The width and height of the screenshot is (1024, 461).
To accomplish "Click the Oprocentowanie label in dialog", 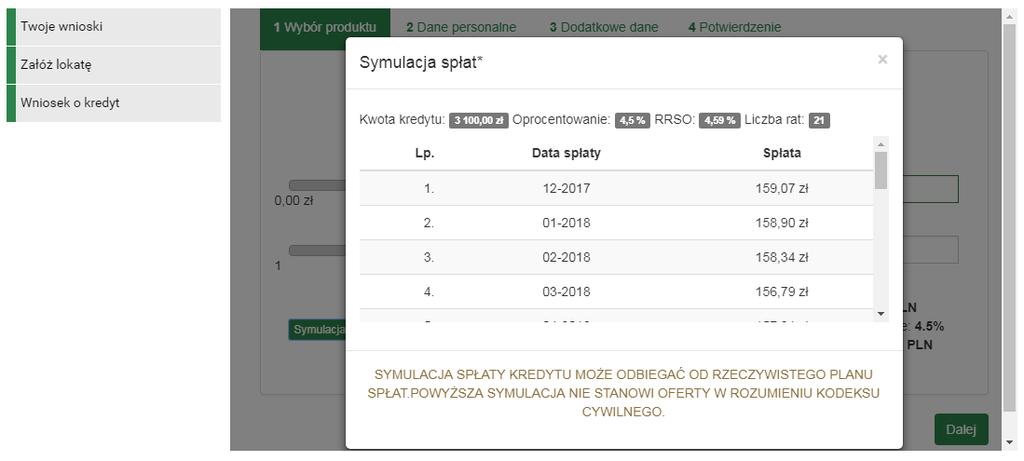I will click(562, 120).
